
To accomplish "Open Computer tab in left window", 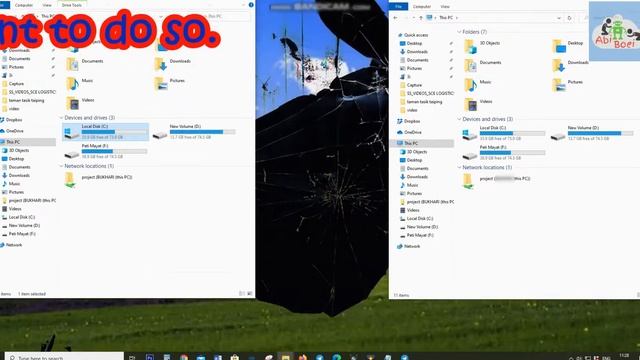I will 24,5.
